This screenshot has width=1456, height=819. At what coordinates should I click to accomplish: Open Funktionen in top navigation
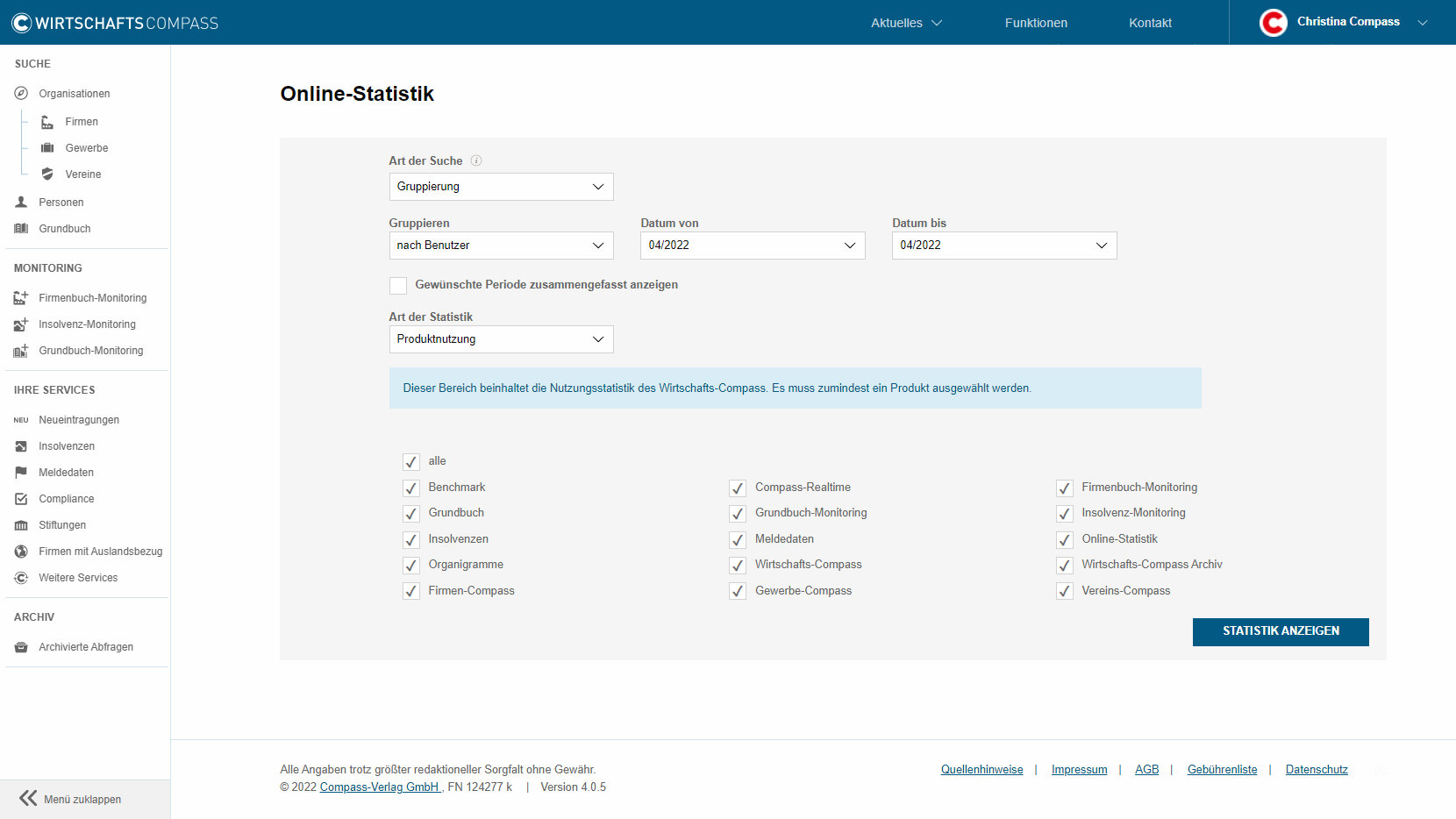tap(1036, 23)
